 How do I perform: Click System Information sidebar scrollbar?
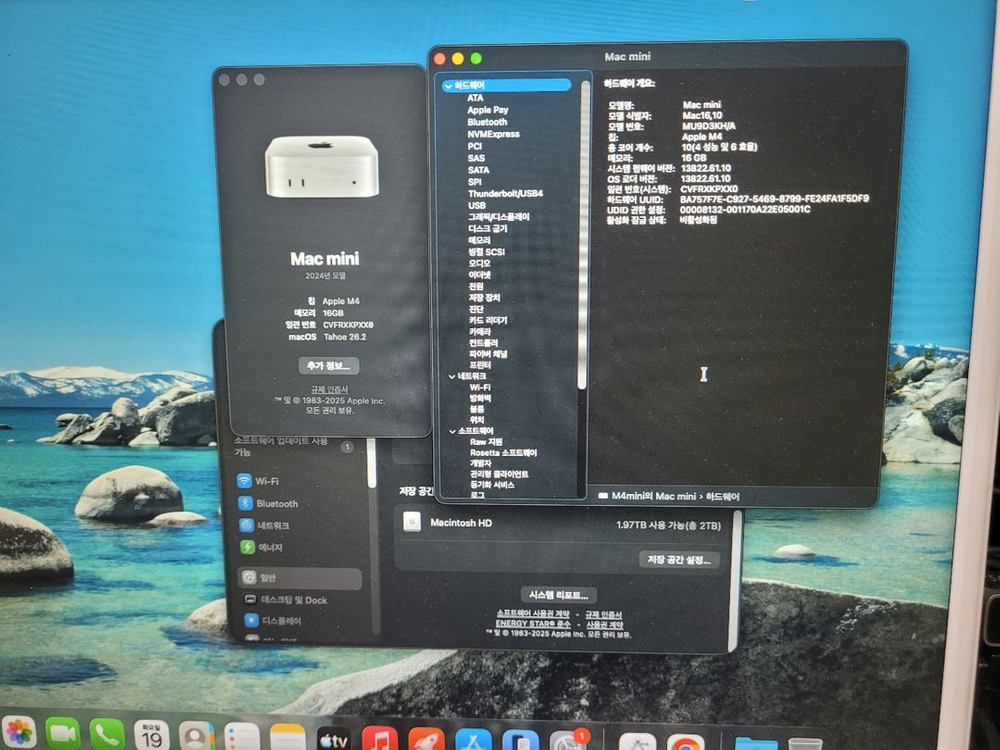(x=582, y=236)
